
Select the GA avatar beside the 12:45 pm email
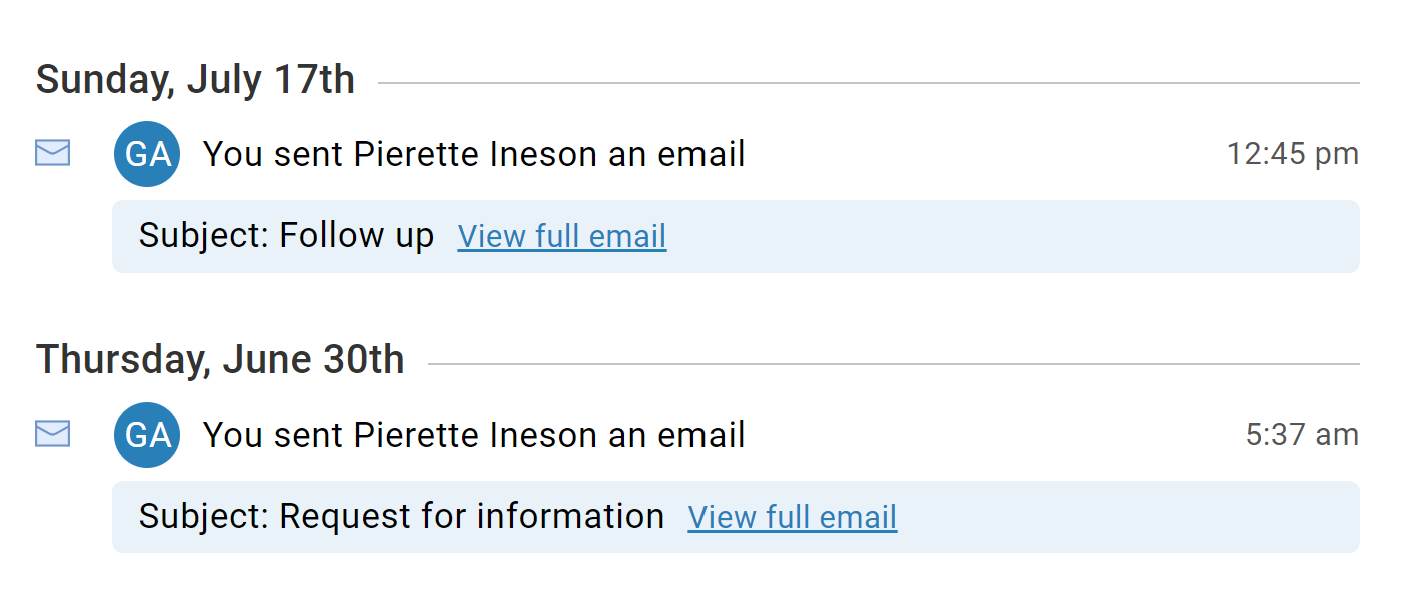coord(147,154)
